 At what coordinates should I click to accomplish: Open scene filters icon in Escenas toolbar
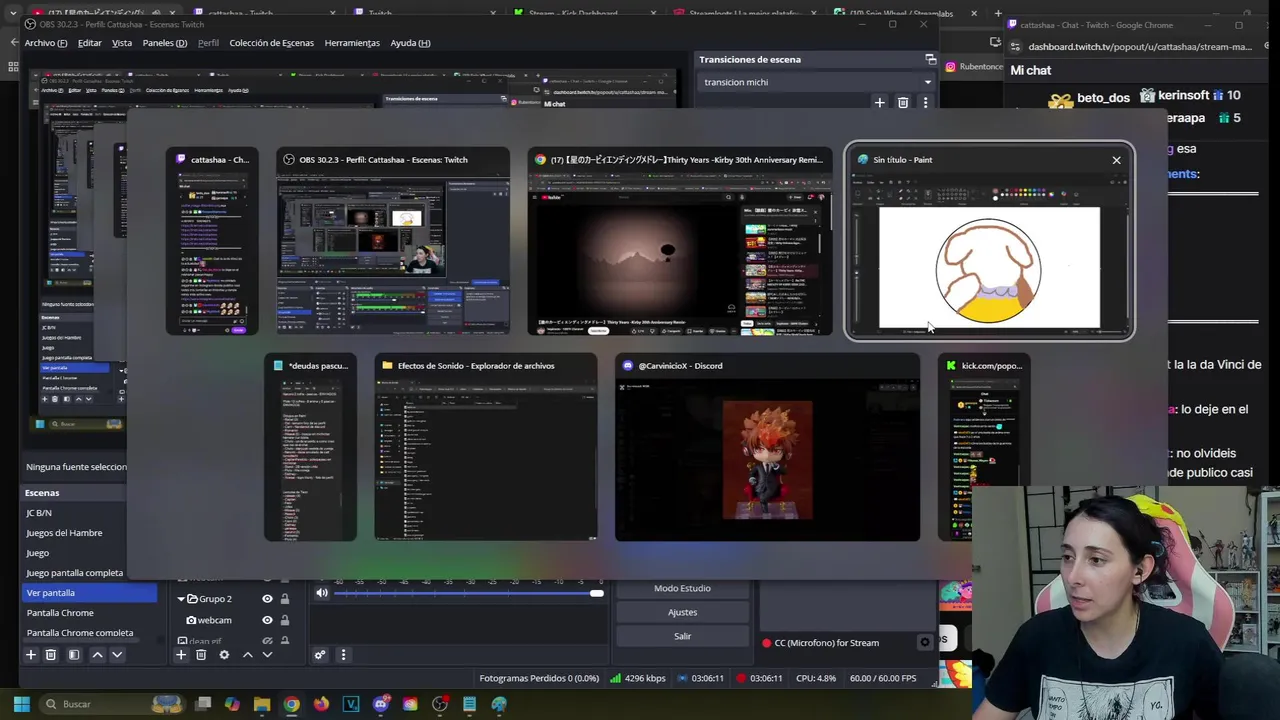point(74,655)
